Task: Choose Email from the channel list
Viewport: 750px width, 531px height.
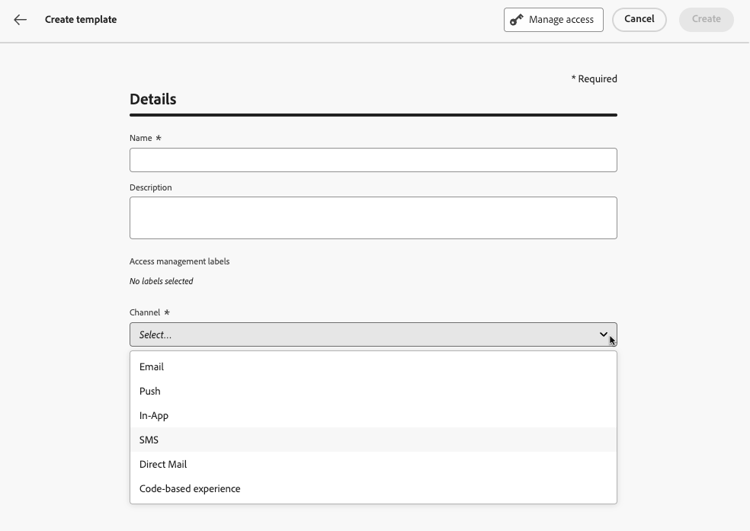Action: 152,367
